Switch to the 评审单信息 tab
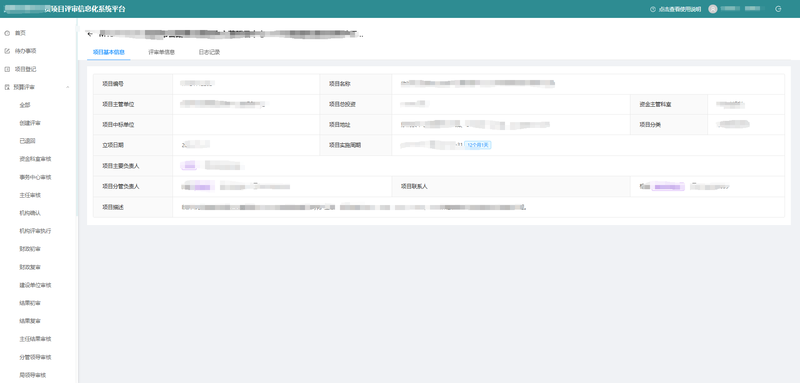The height and width of the screenshot is (383, 800). tap(161, 52)
